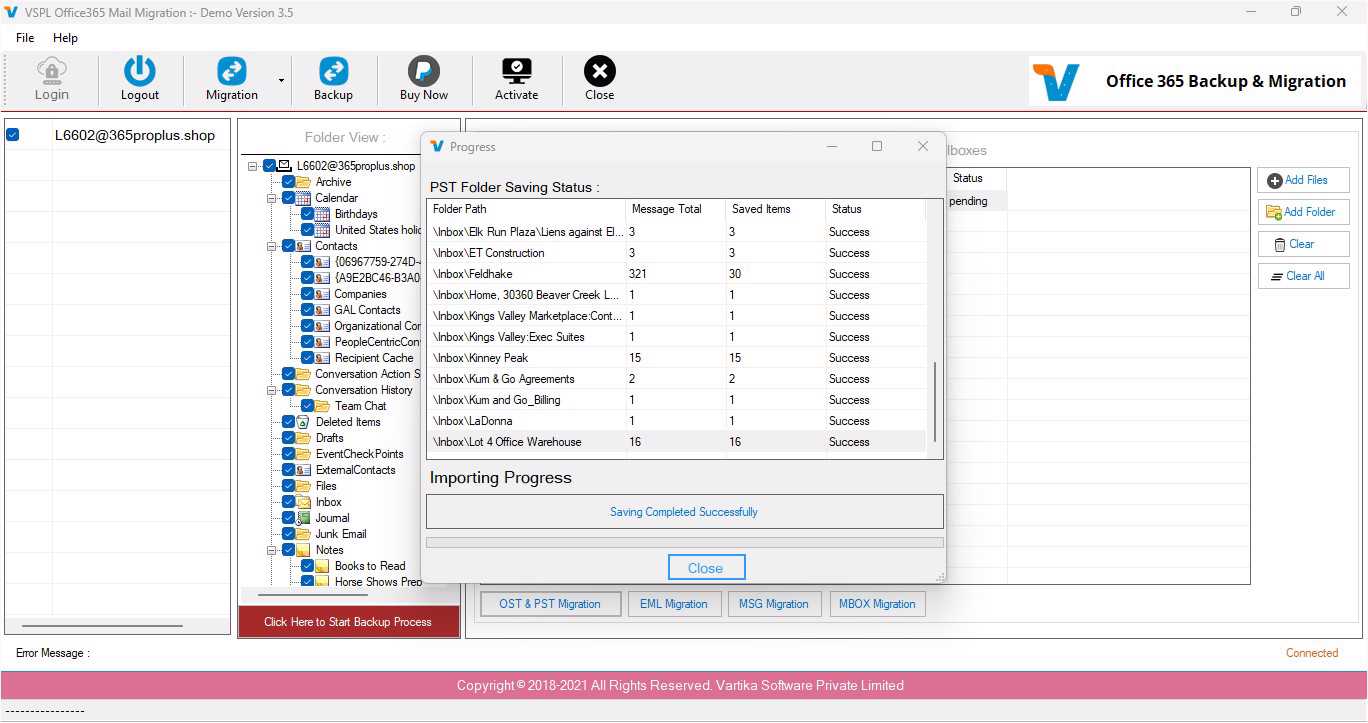
Task: Click the Login cloud lock icon
Action: [x=52, y=71]
